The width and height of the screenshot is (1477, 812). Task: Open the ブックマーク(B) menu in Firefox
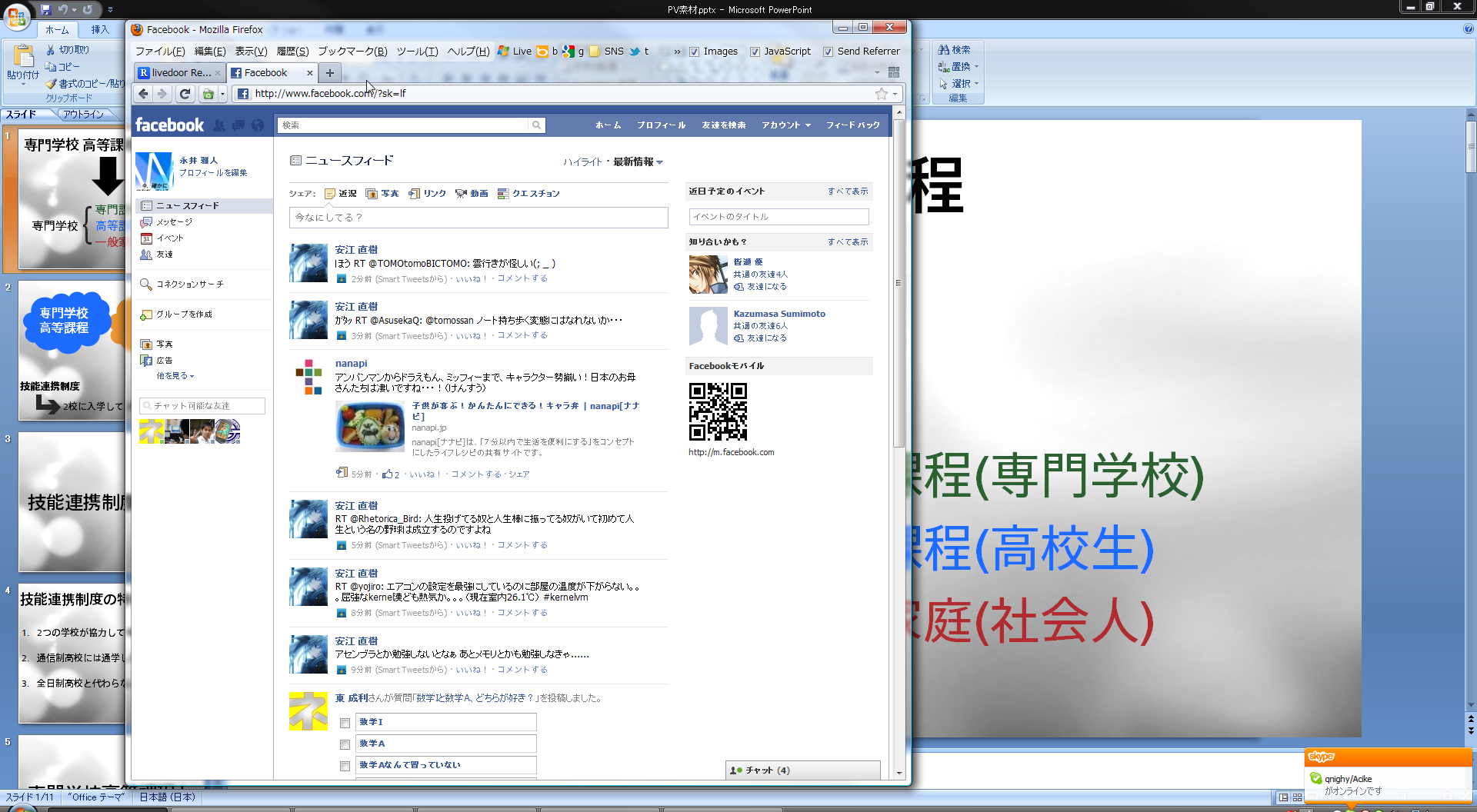[x=352, y=52]
